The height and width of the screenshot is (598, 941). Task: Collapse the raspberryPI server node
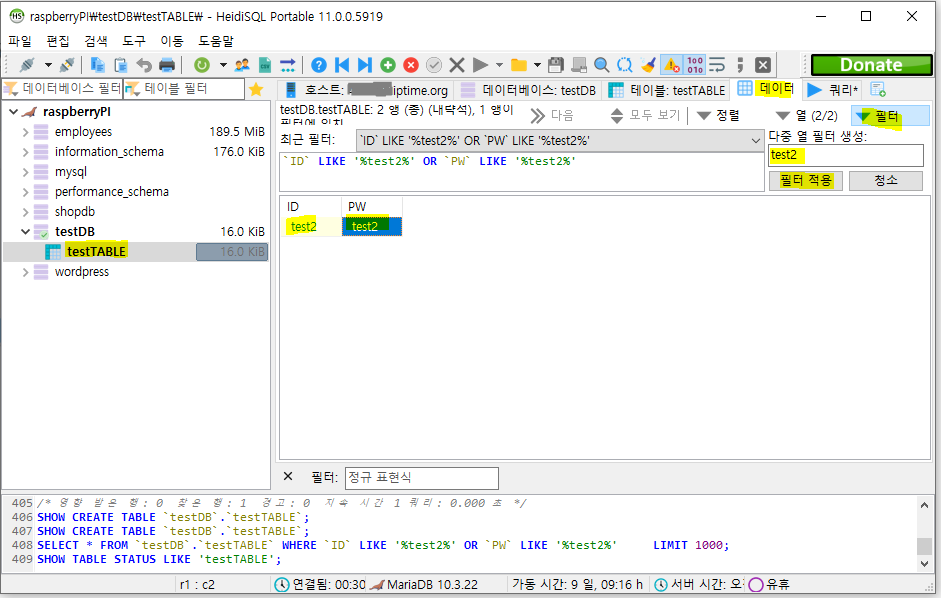coord(13,112)
